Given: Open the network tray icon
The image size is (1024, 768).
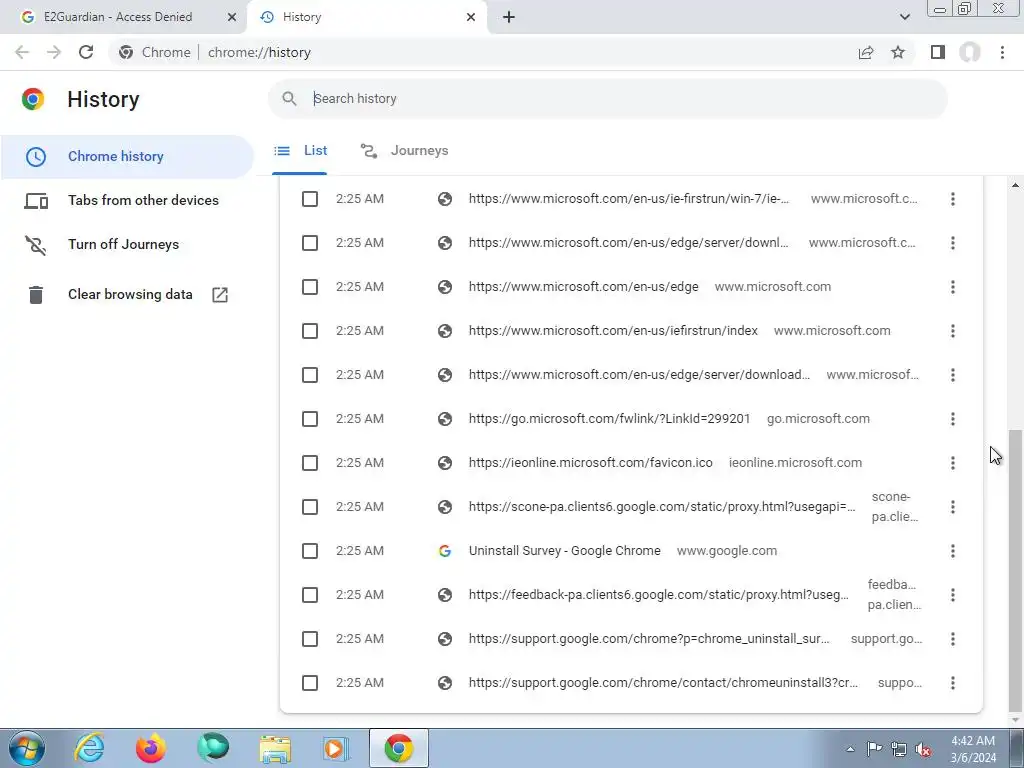Looking at the screenshot, I should (899, 750).
